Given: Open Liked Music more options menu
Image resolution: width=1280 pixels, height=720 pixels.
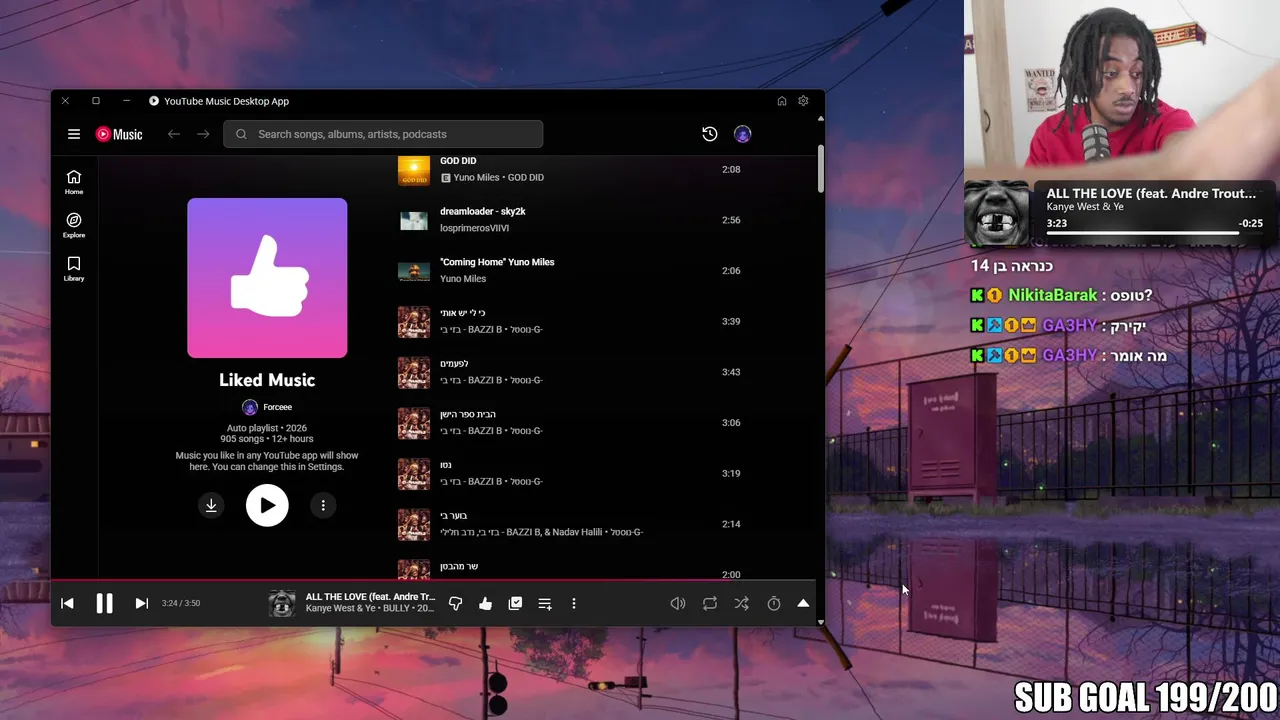Looking at the screenshot, I should click(323, 505).
